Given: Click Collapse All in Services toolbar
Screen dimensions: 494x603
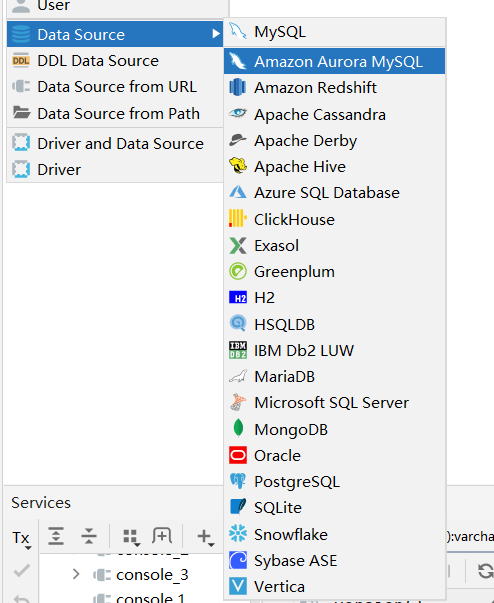Looking at the screenshot, I should [89, 536].
